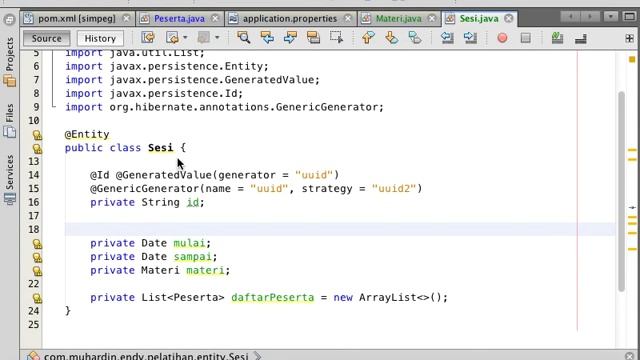Click the greyed-out Forward navigation icon
The image size is (640, 360).
[203, 38]
